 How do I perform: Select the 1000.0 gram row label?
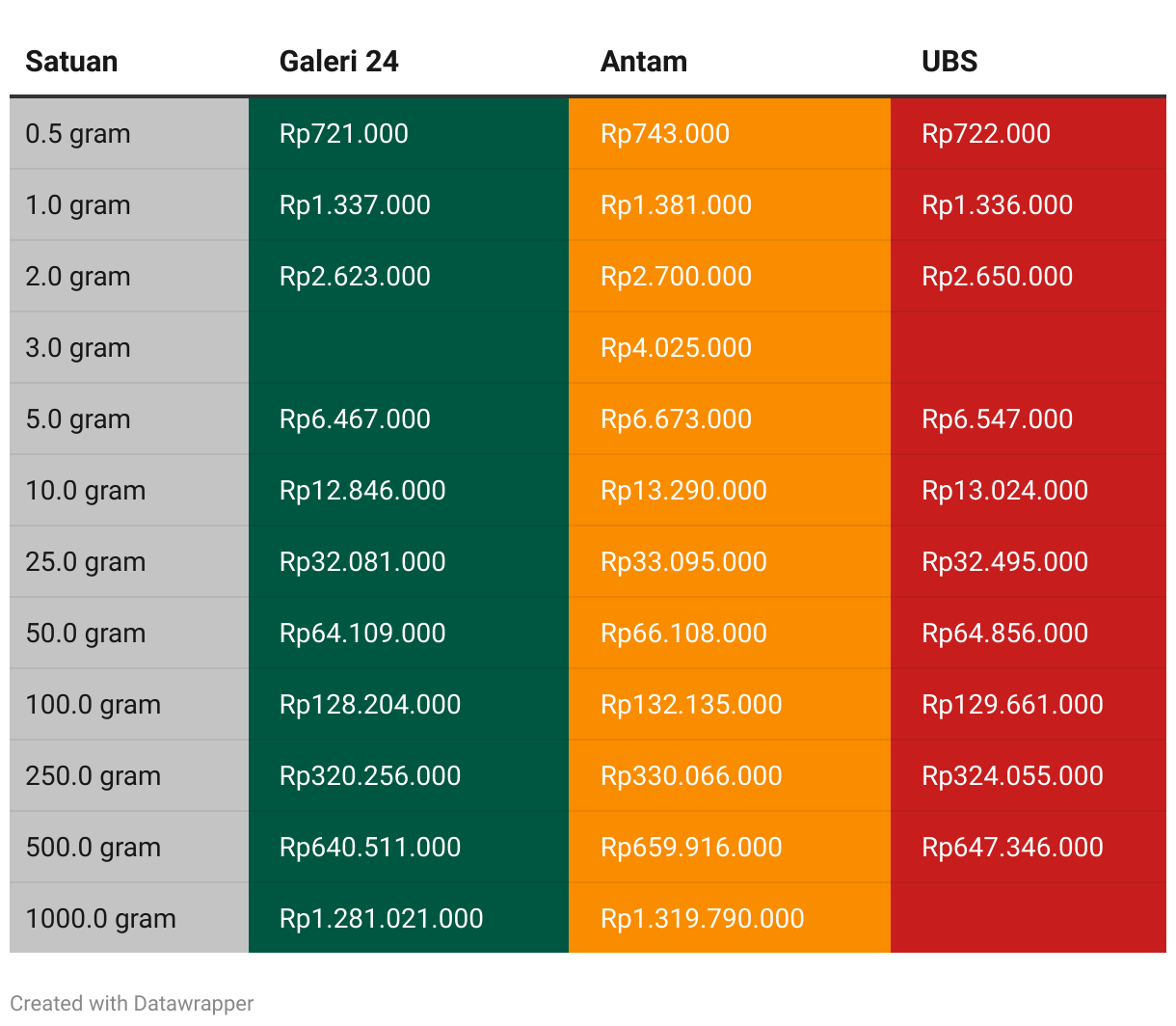click(100, 918)
